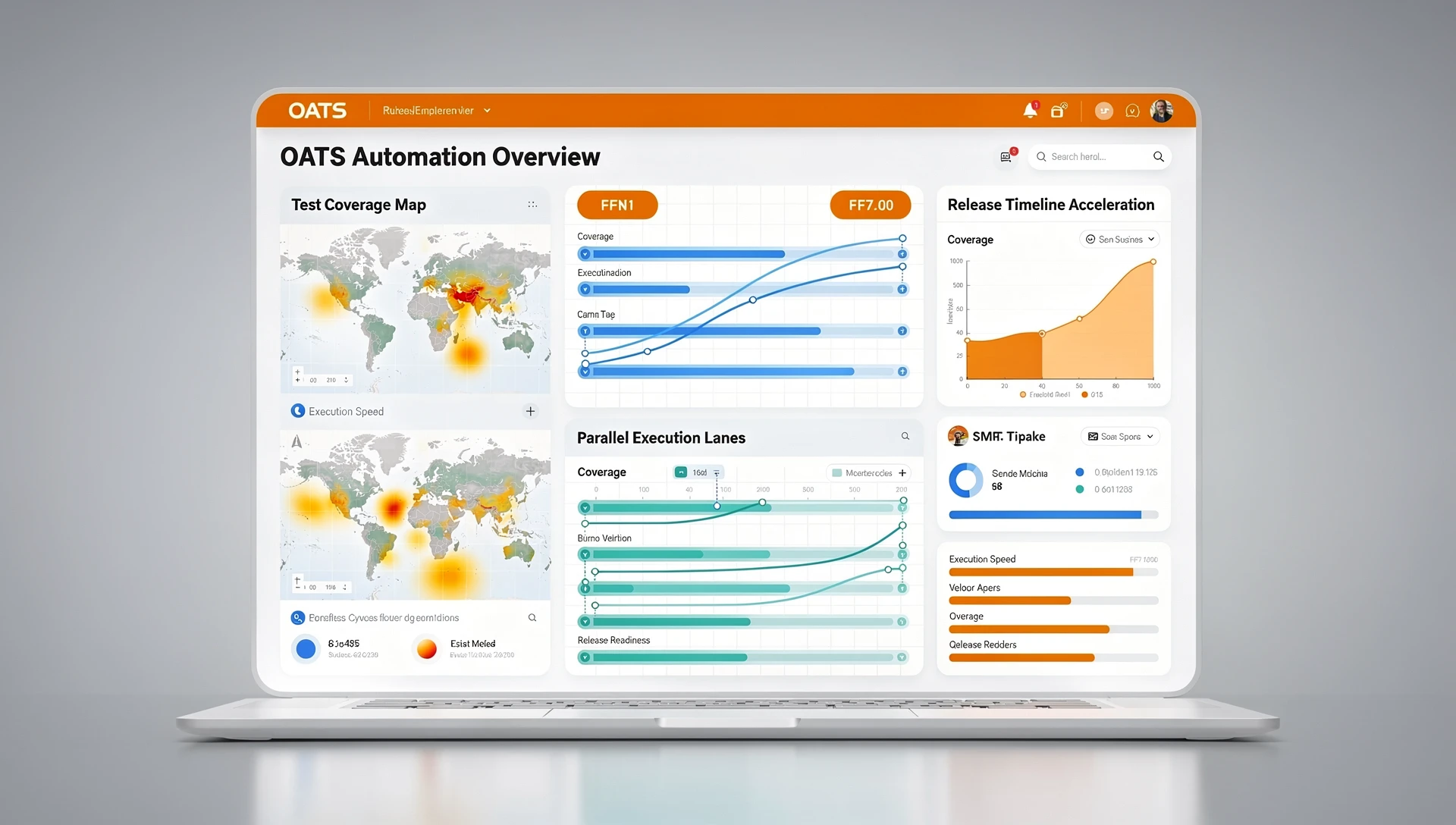Click the Mcerbercoles plus icon
The image size is (1456, 825).
[902, 472]
